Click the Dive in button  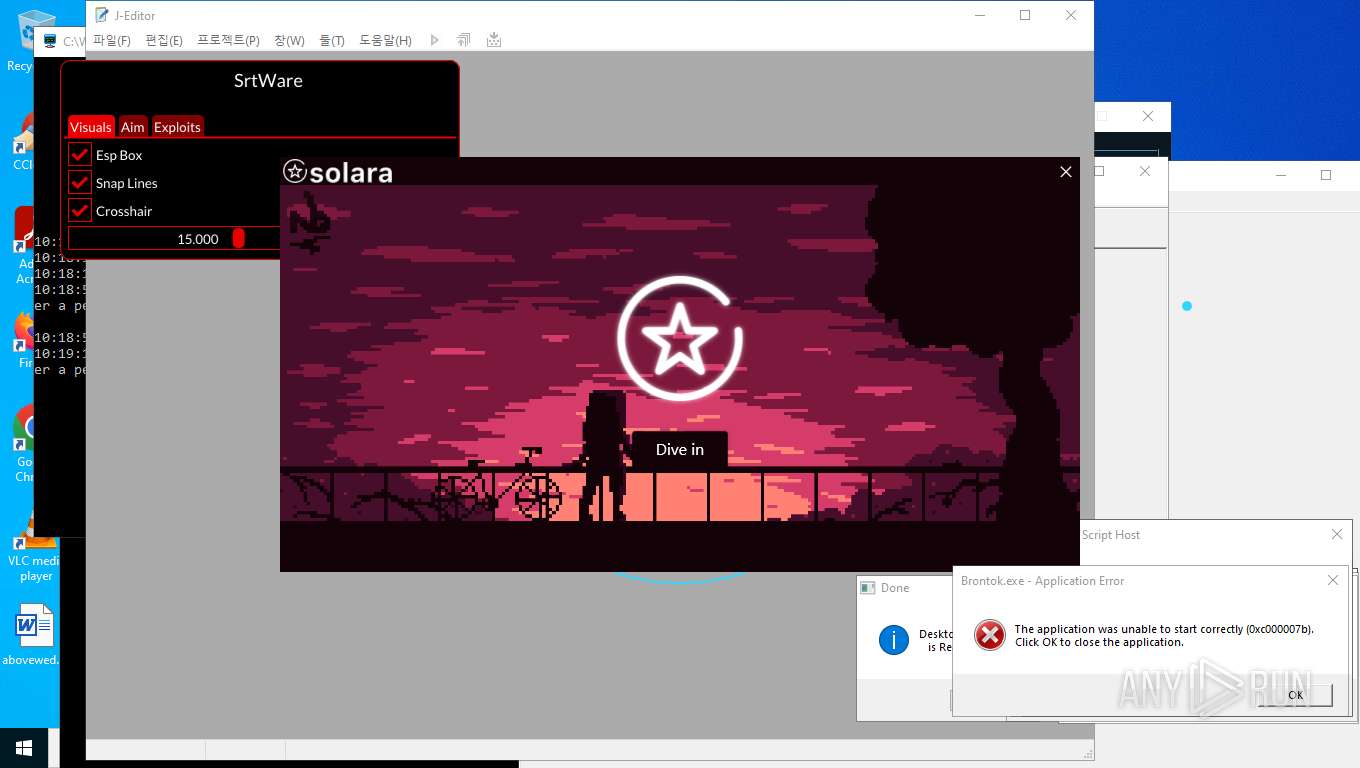point(680,449)
